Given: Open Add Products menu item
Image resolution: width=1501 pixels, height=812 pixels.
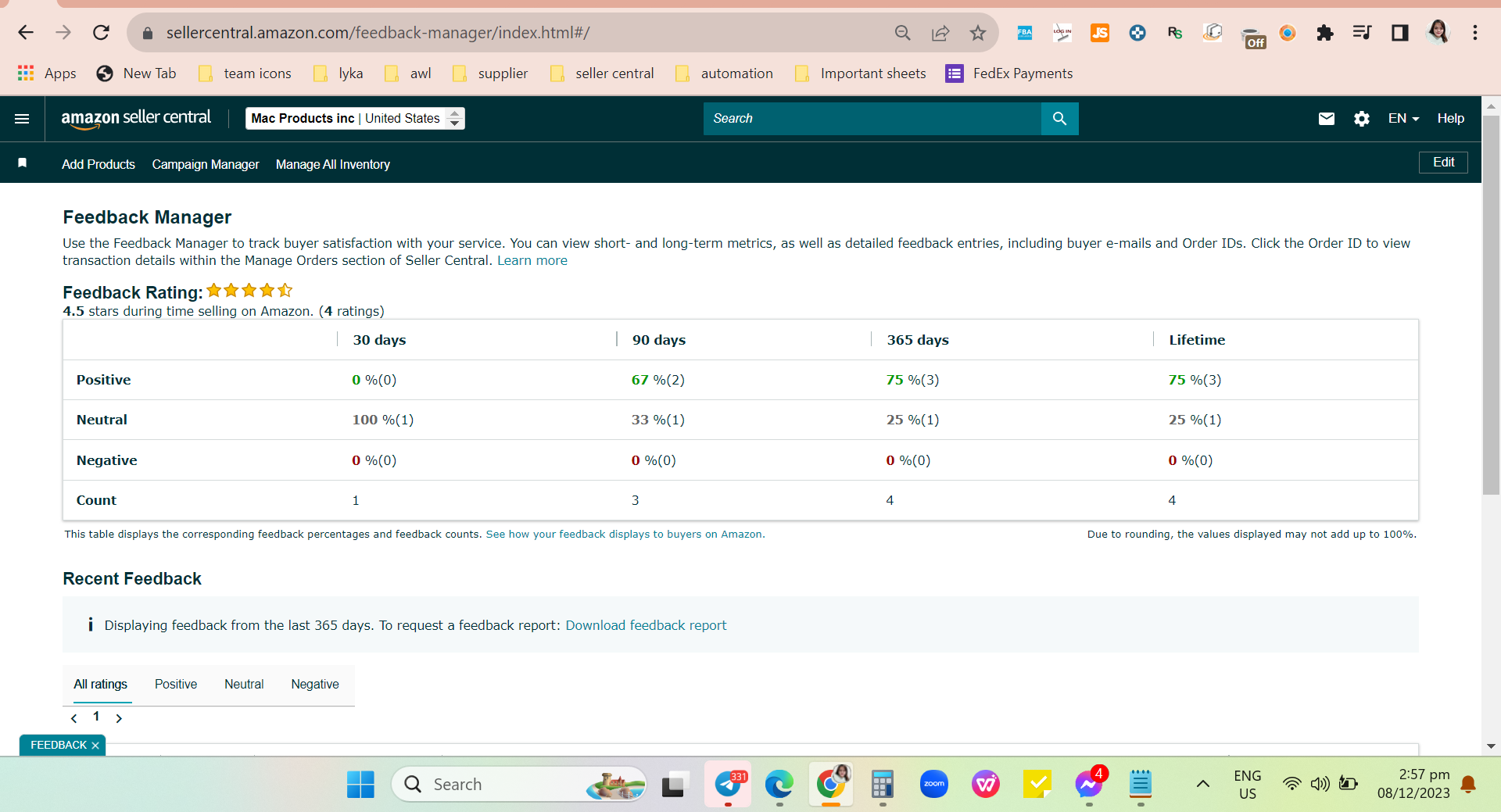Looking at the screenshot, I should coord(99,164).
